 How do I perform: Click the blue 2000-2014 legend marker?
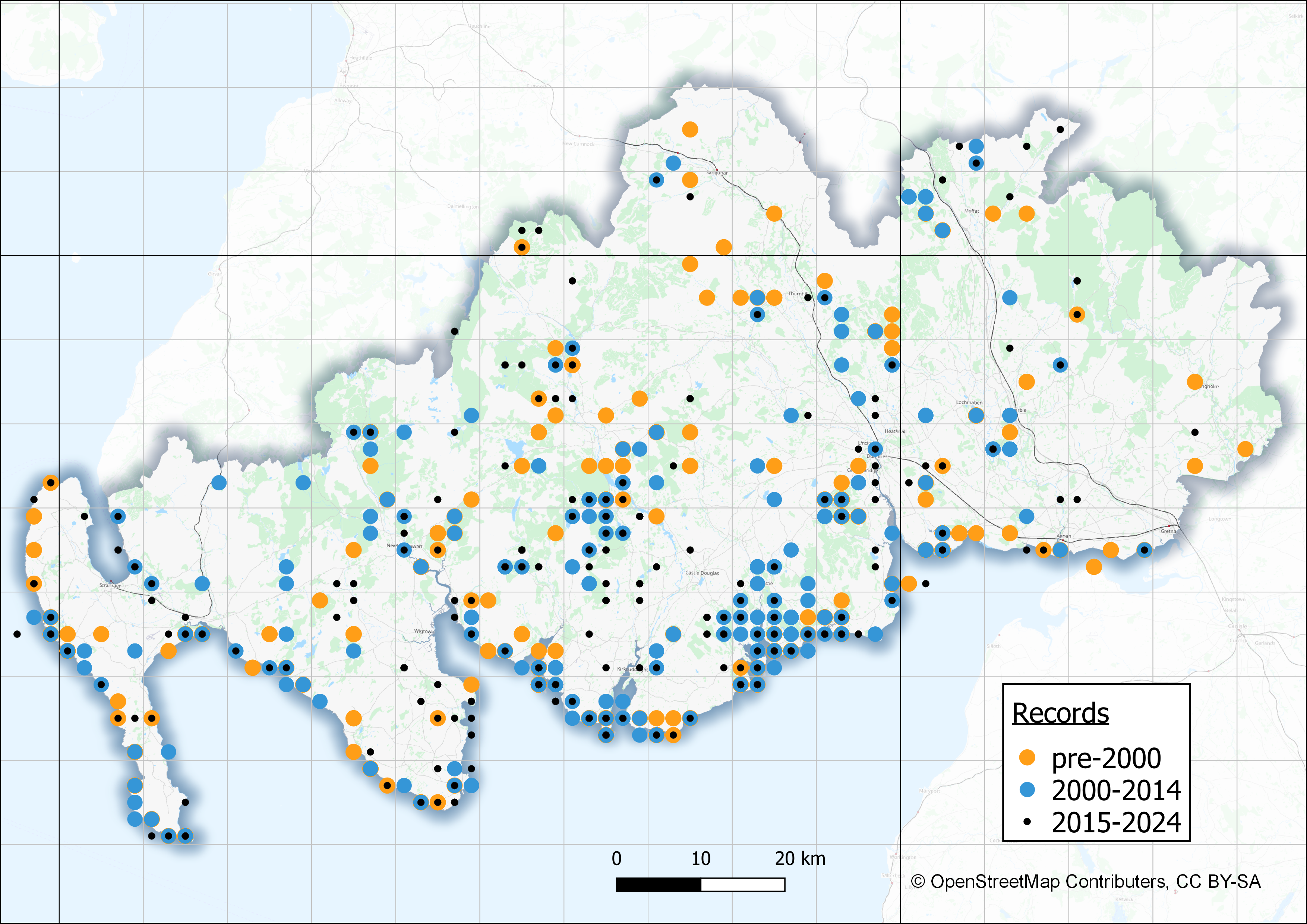(x=1027, y=790)
